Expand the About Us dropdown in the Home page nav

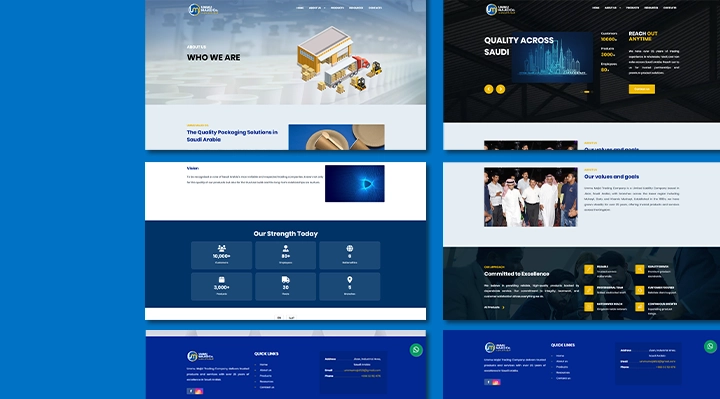tap(613, 8)
